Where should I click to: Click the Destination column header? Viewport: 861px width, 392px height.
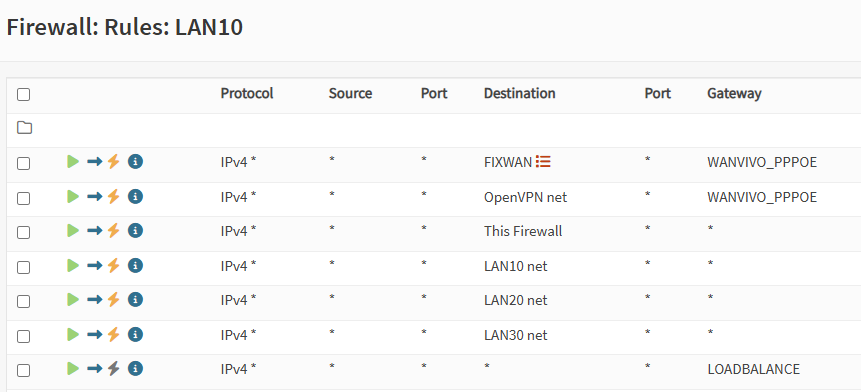tap(519, 93)
